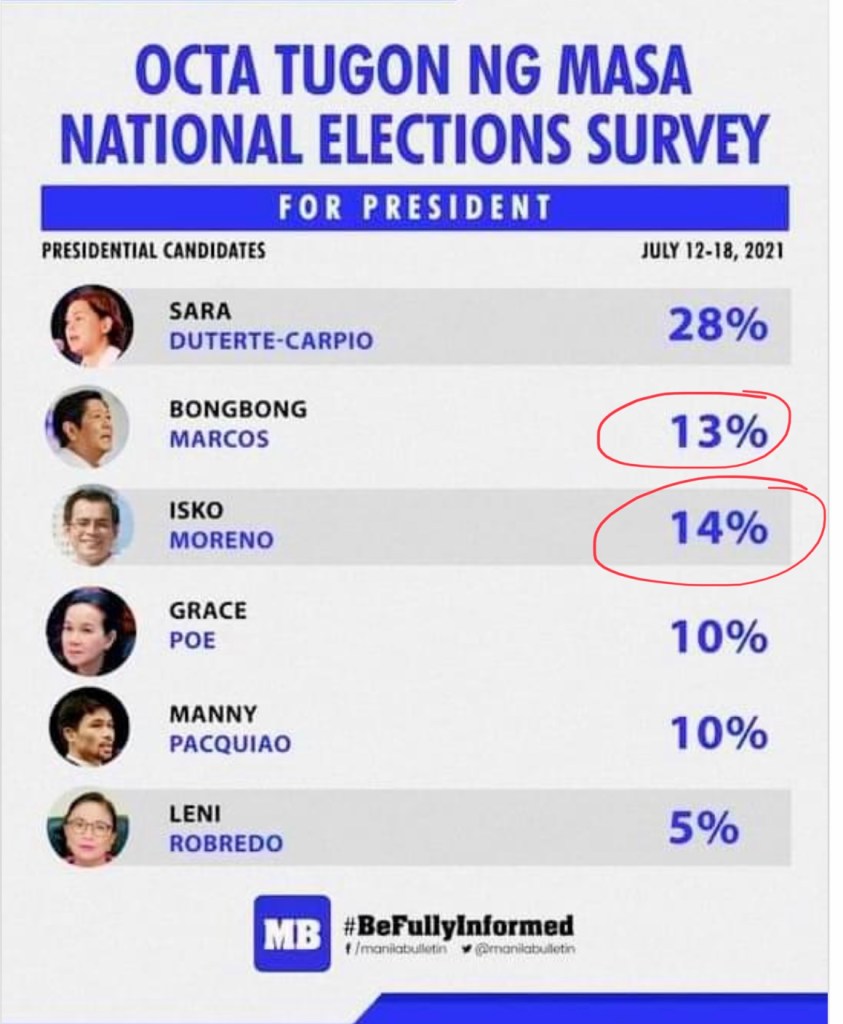Click the July 12-18, 2021 date
Viewport: 843px width, 1024px height.
point(711,250)
